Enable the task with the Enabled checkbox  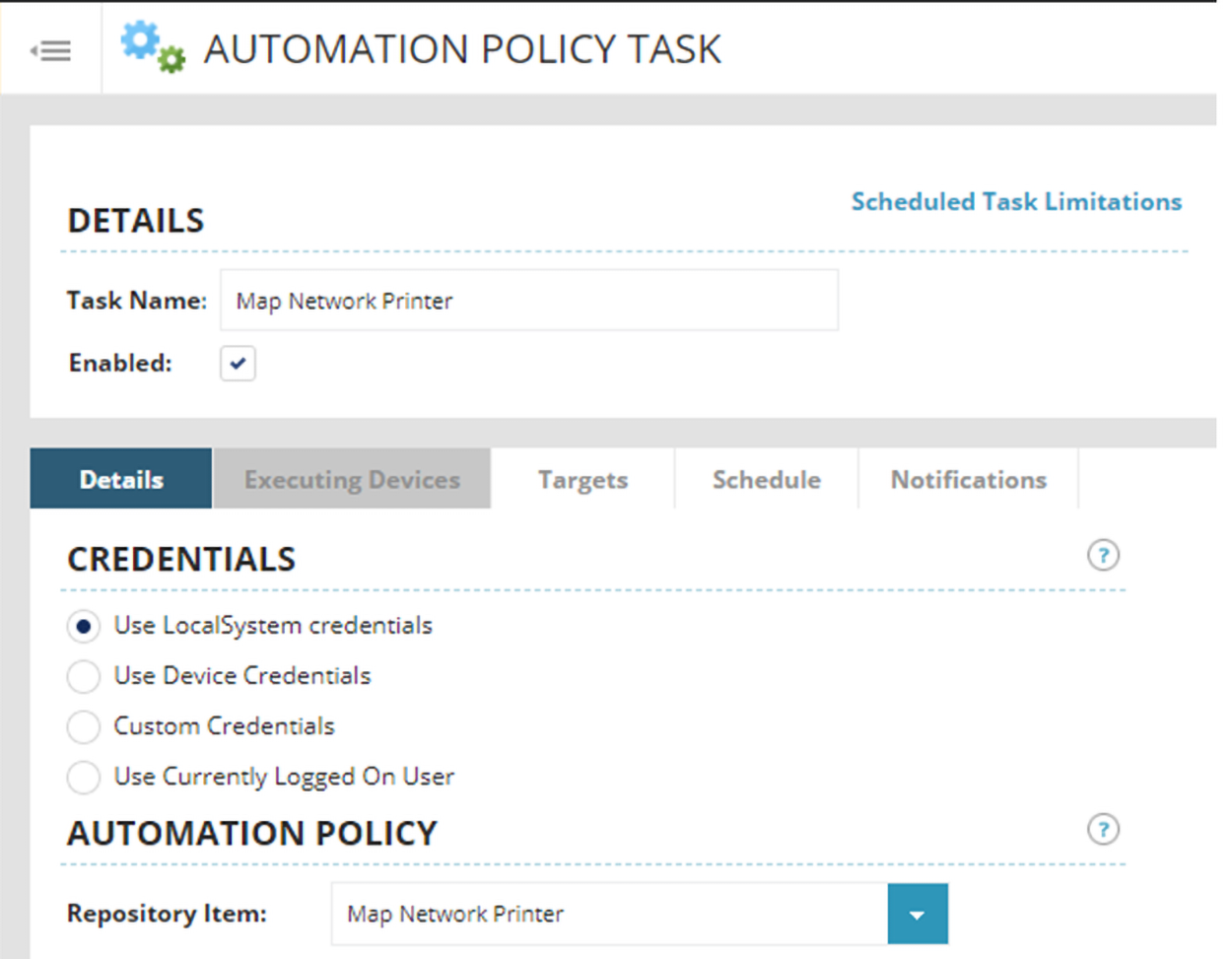click(237, 363)
